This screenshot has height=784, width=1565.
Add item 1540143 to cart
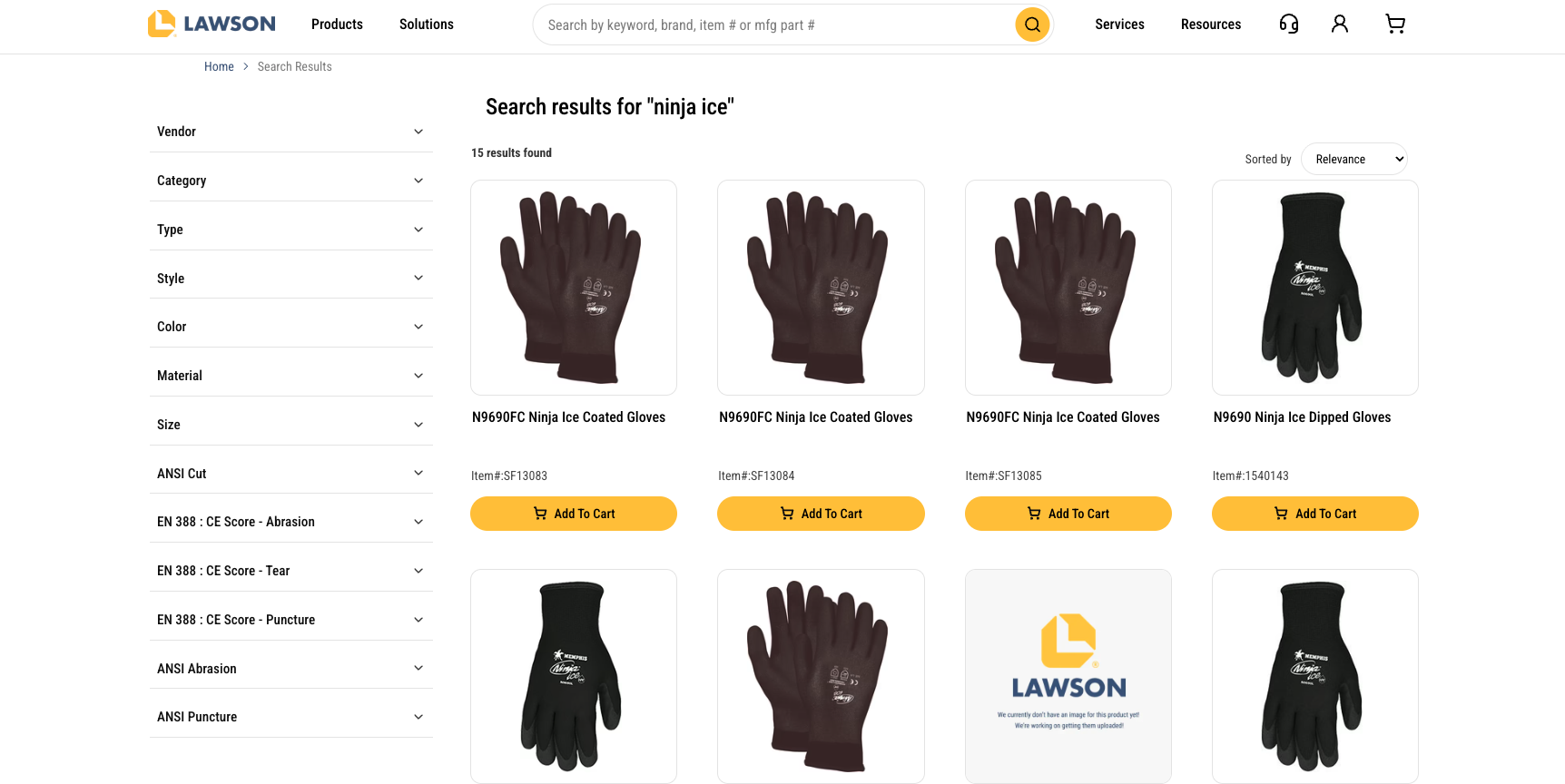[1315, 514]
